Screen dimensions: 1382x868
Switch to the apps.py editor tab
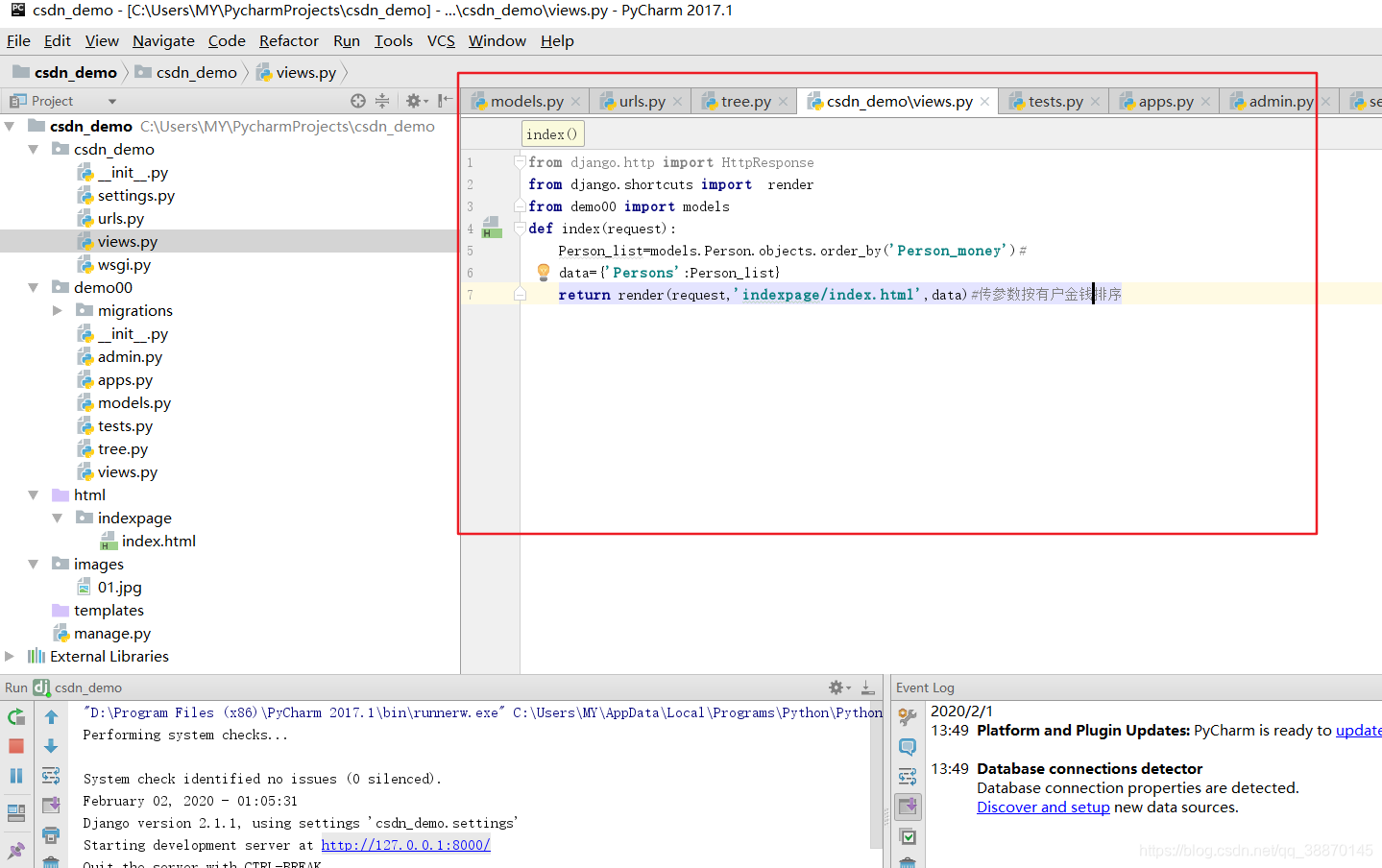pyautogui.click(x=1166, y=101)
